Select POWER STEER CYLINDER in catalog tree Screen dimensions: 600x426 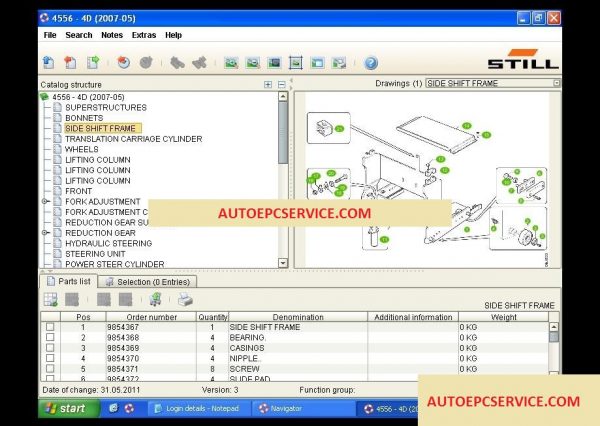[114, 264]
